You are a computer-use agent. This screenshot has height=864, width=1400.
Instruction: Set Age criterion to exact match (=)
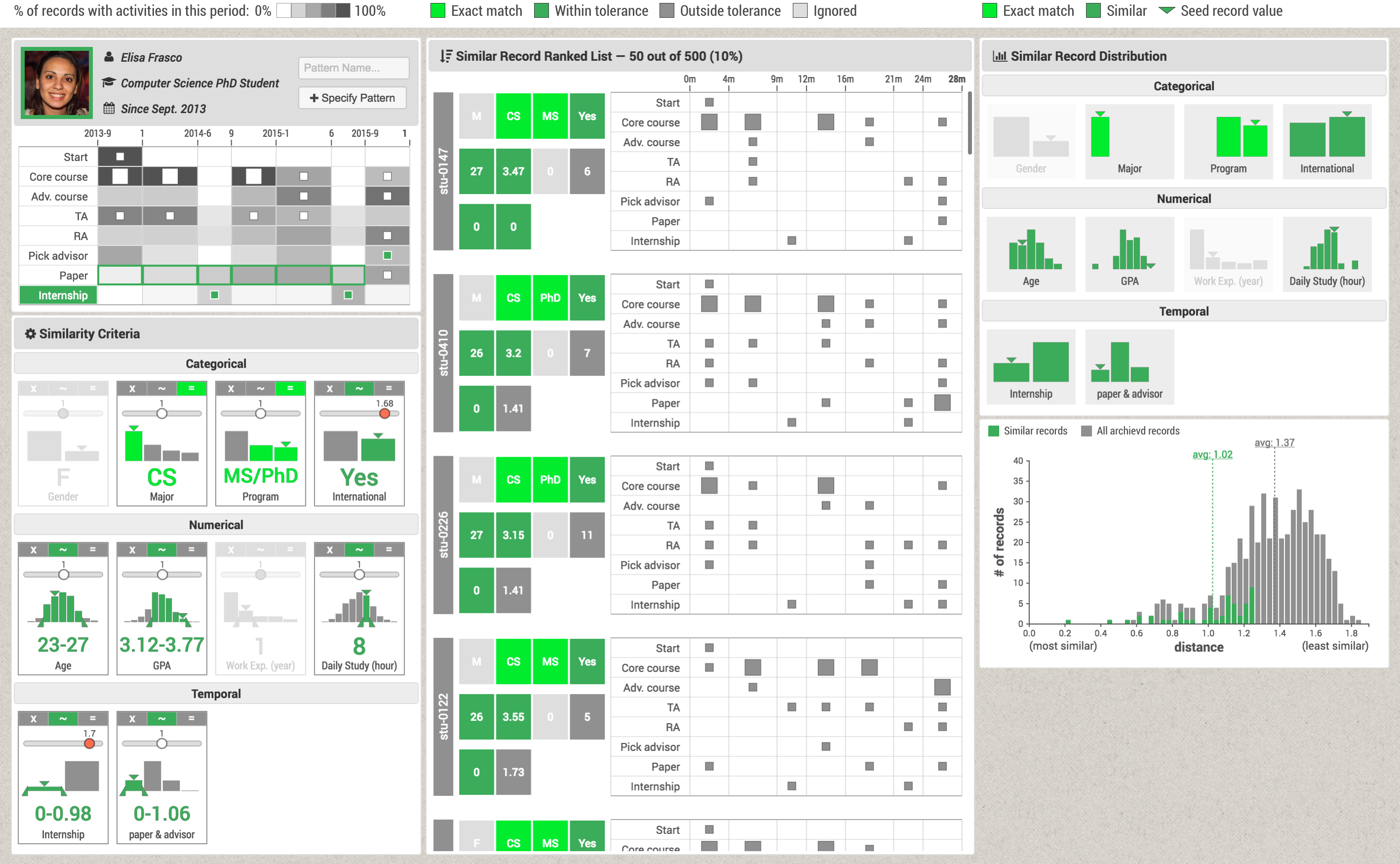(92, 550)
